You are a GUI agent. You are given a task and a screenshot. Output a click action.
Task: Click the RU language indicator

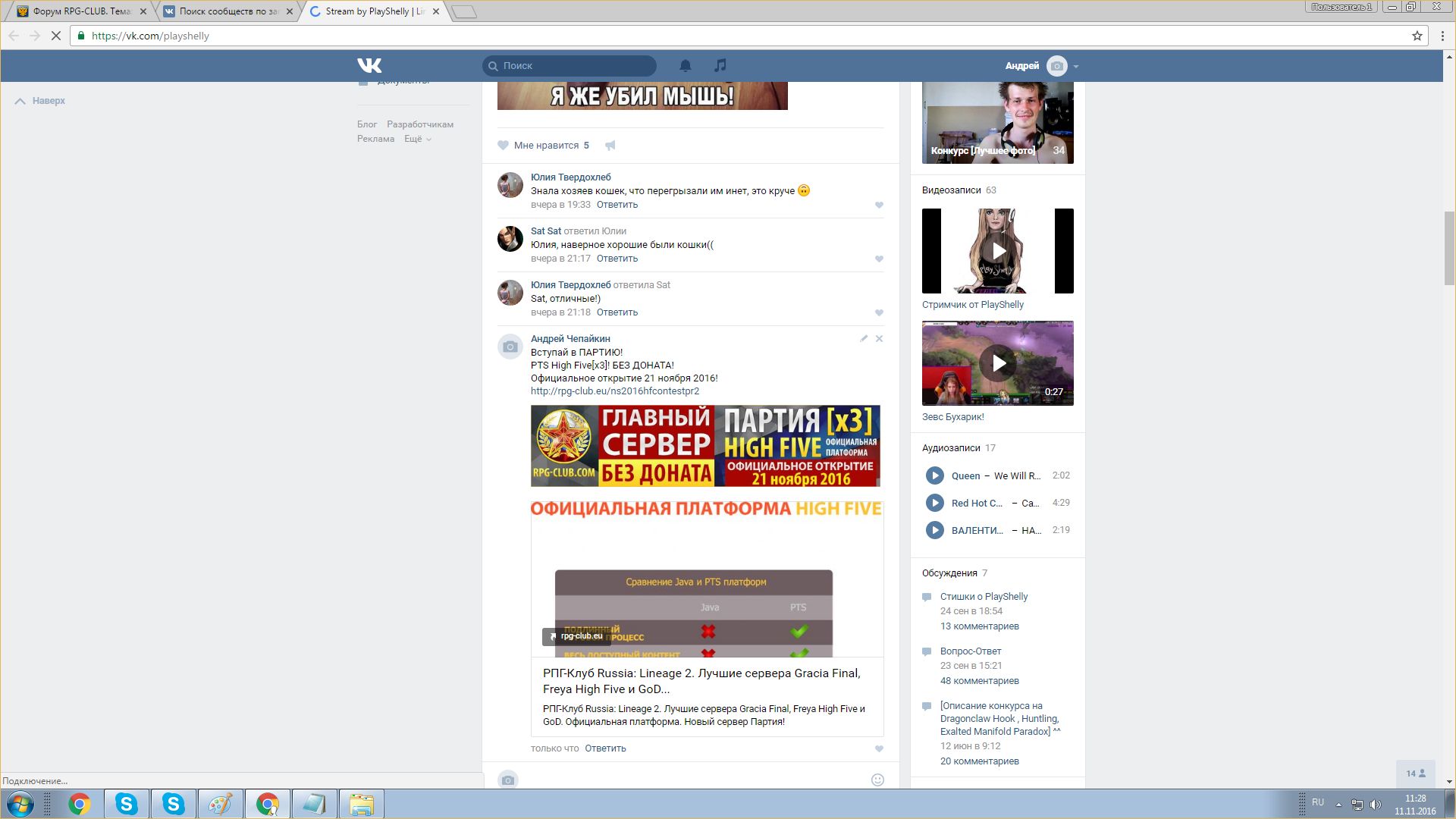click(1318, 802)
